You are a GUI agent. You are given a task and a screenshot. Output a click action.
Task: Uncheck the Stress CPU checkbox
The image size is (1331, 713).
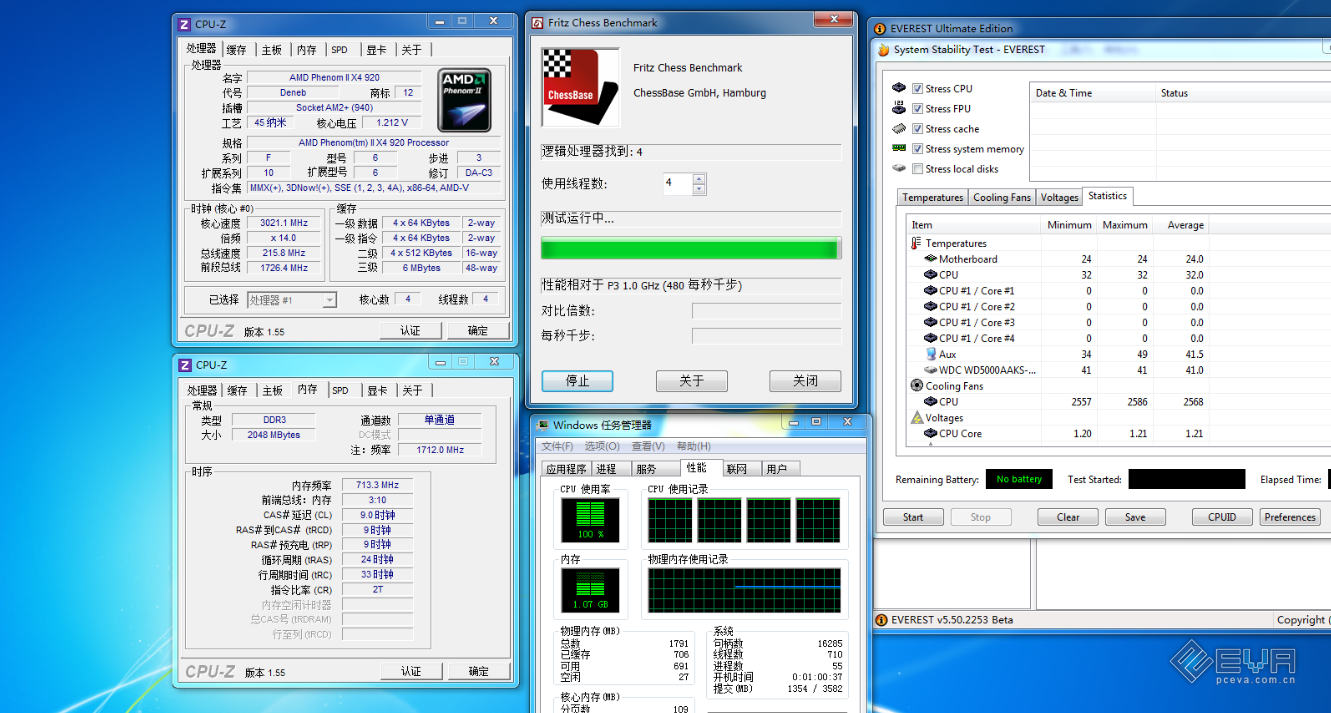pos(917,89)
